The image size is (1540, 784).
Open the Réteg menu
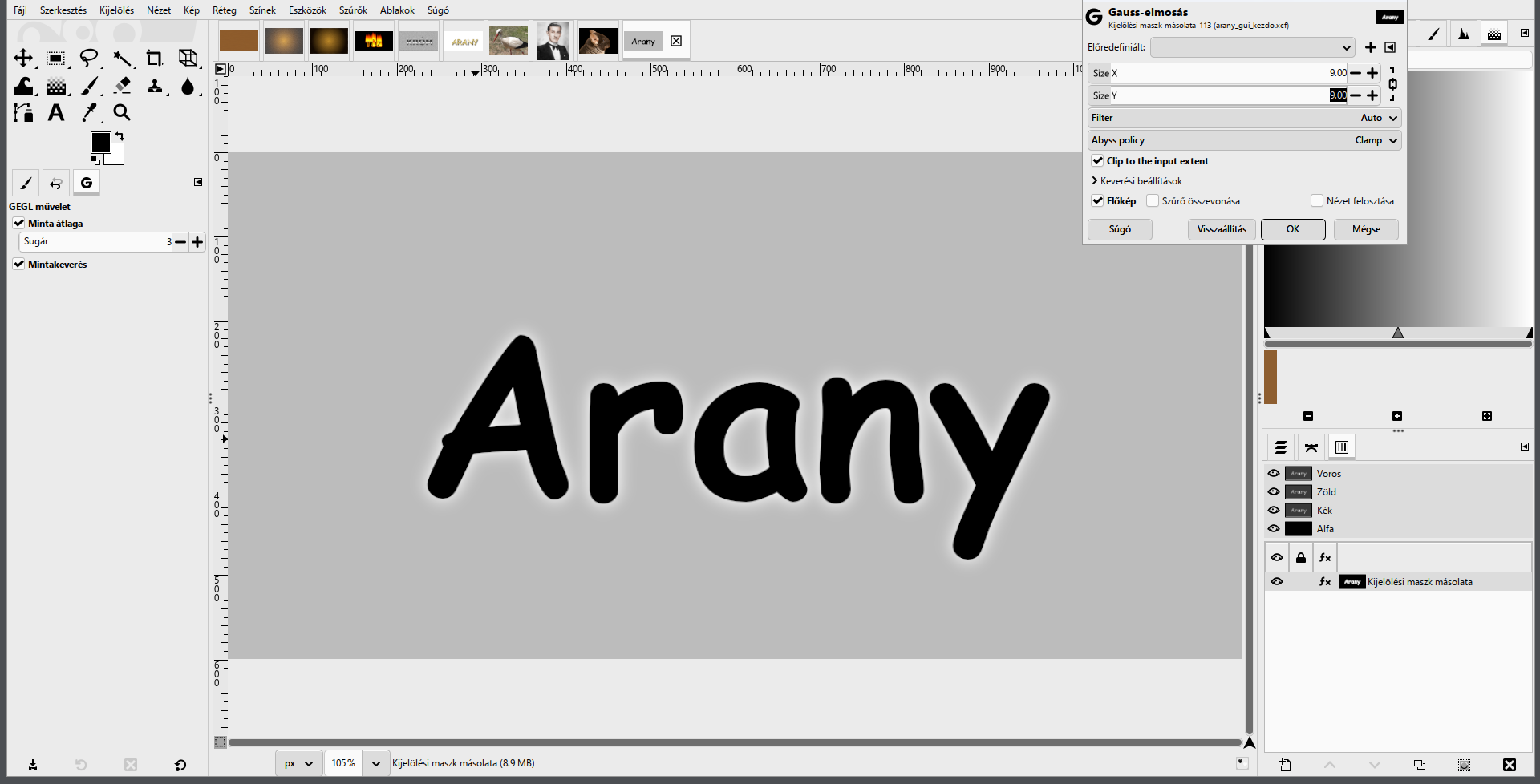tap(225, 10)
